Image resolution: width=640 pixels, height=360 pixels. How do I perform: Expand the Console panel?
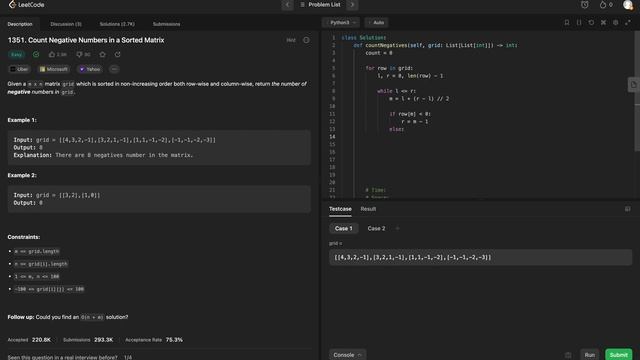tap(347, 355)
